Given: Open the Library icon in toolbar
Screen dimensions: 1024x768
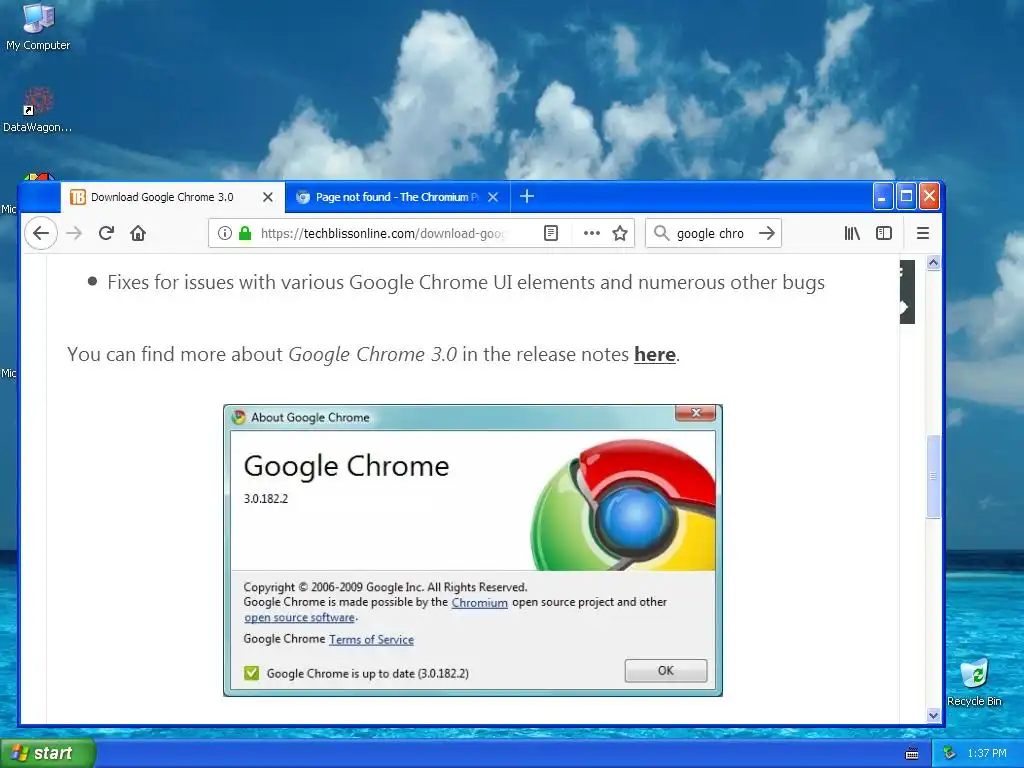Looking at the screenshot, I should coord(852,233).
